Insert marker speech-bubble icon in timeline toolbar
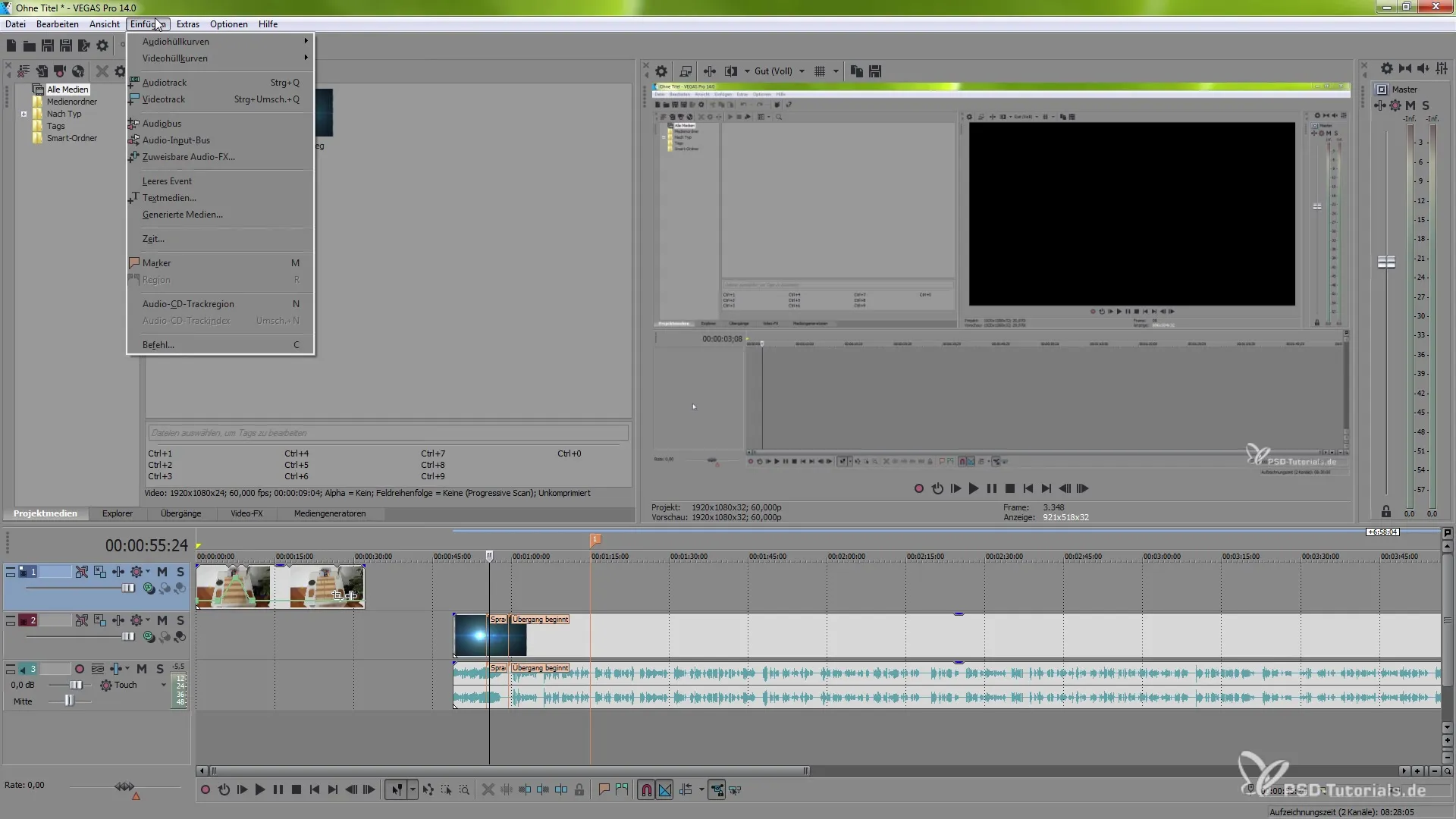1456x819 pixels. (x=604, y=790)
